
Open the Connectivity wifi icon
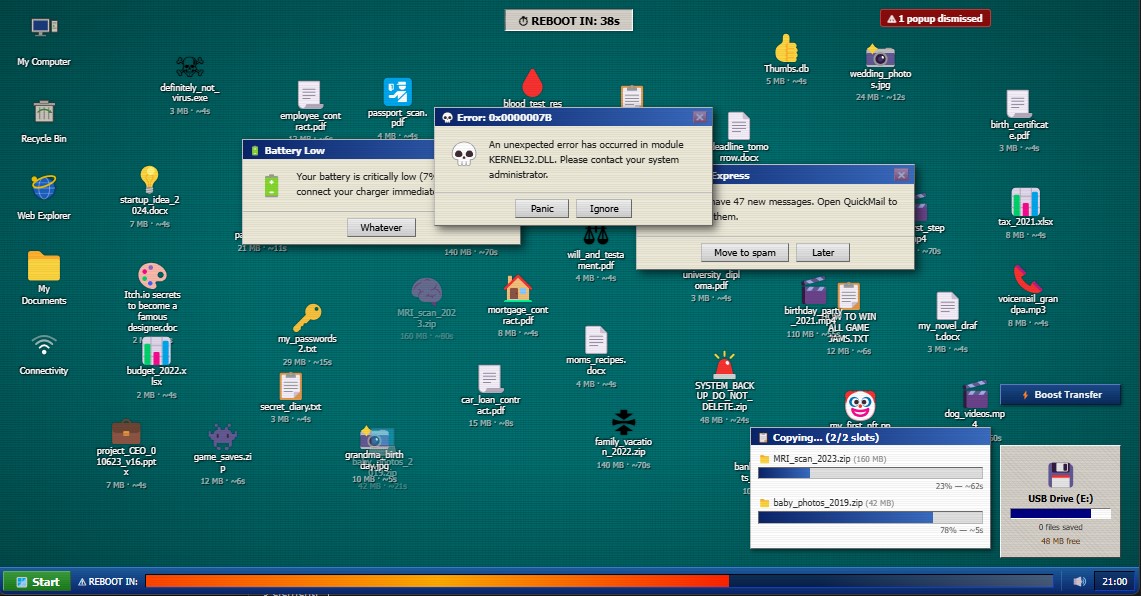tap(44, 344)
